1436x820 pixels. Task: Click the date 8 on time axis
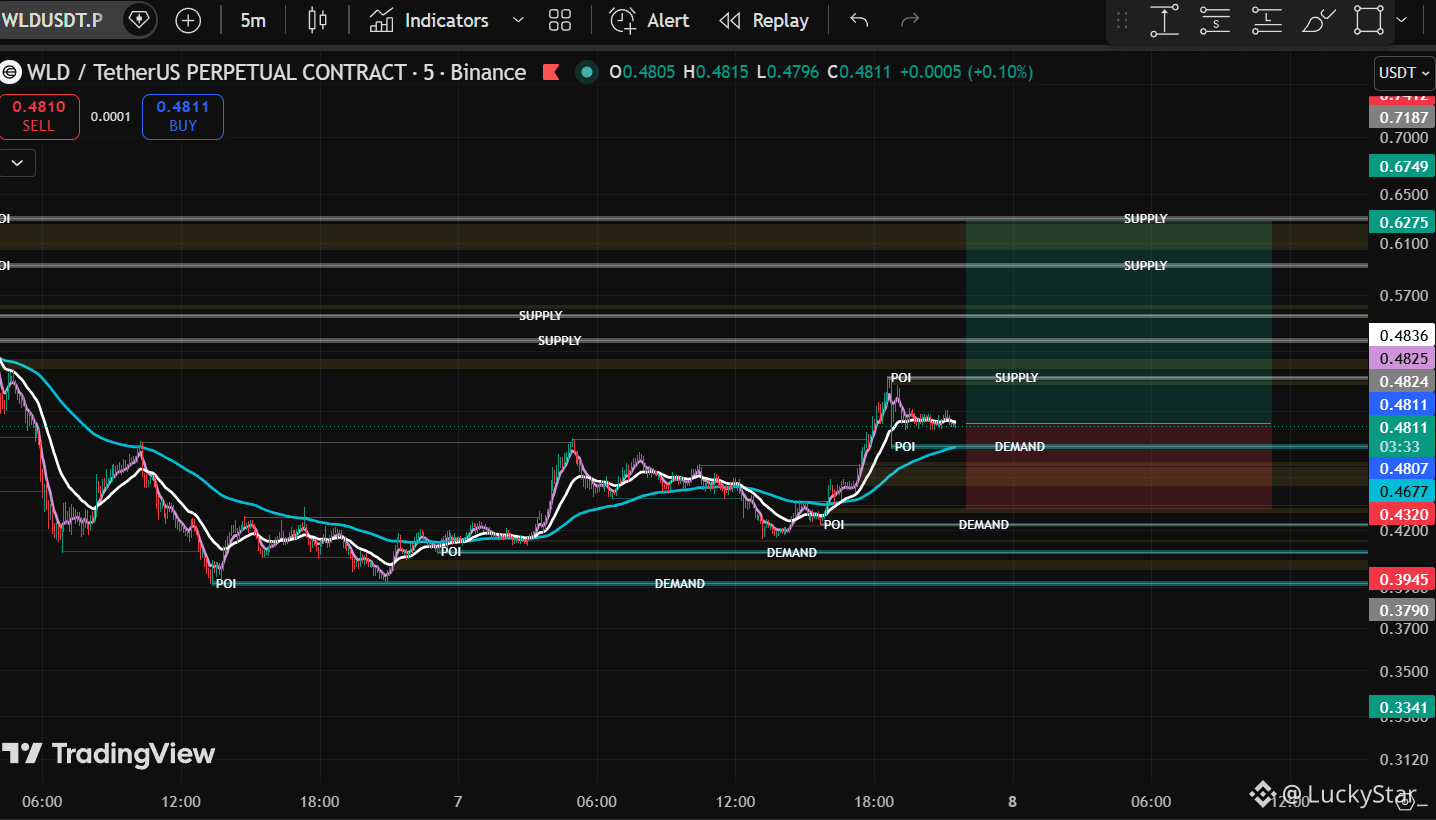pyautogui.click(x=1012, y=802)
